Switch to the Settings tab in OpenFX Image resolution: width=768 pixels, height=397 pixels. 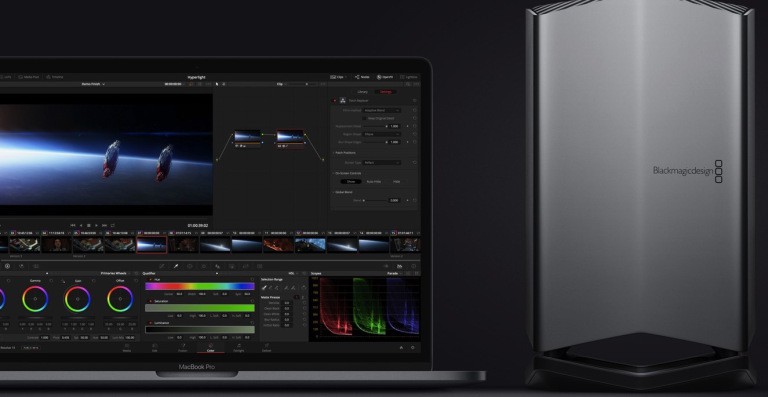[x=385, y=92]
